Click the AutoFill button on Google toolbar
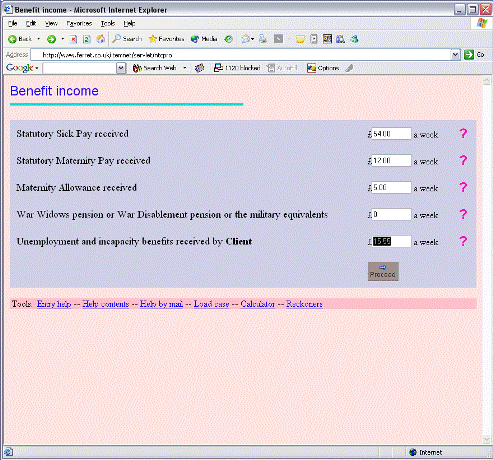The image size is (493, 460). tap(282, 68)
